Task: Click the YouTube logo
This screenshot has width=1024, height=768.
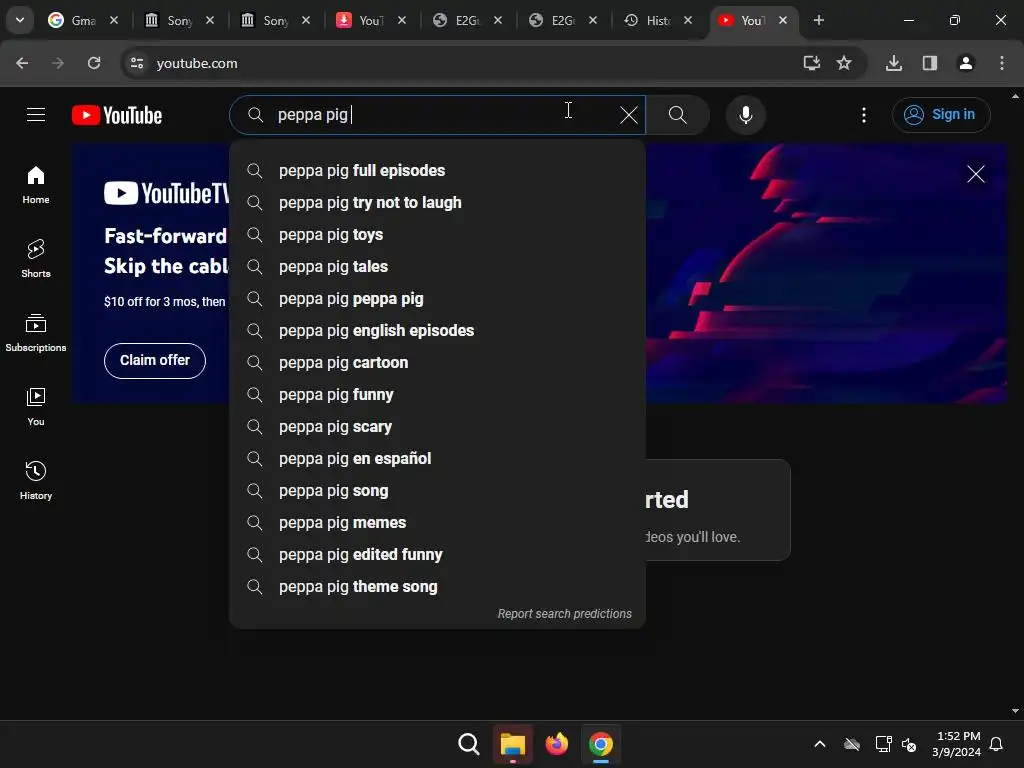Action: pos(117,115)
